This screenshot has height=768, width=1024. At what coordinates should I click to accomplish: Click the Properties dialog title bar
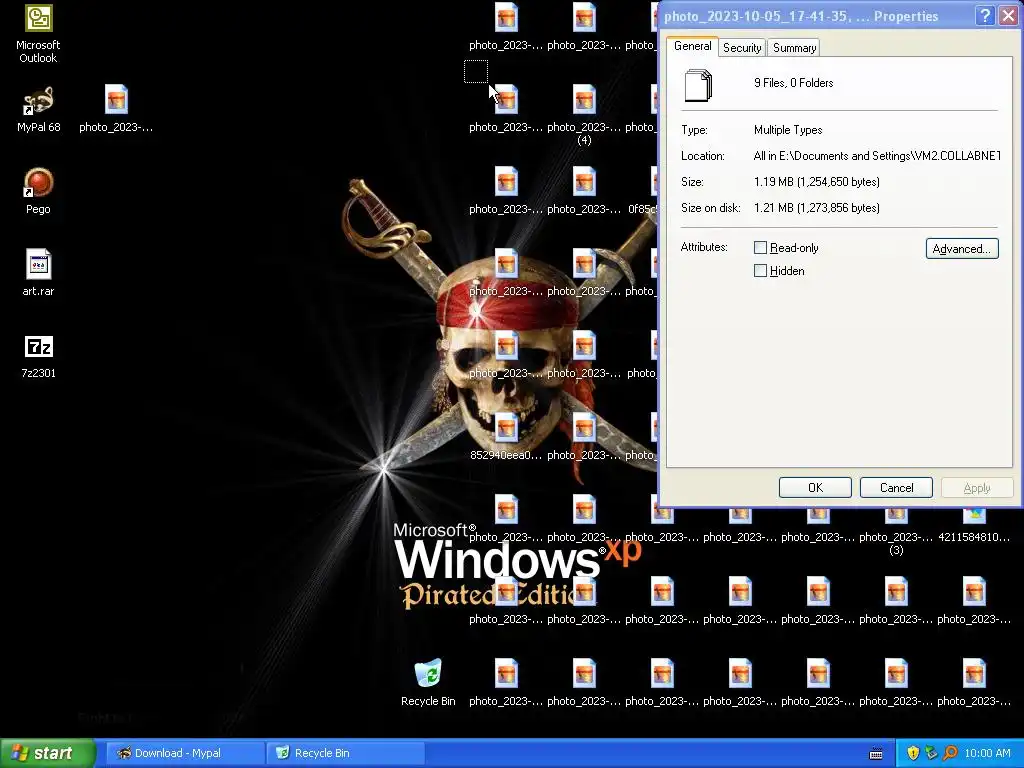click(816, 16)
